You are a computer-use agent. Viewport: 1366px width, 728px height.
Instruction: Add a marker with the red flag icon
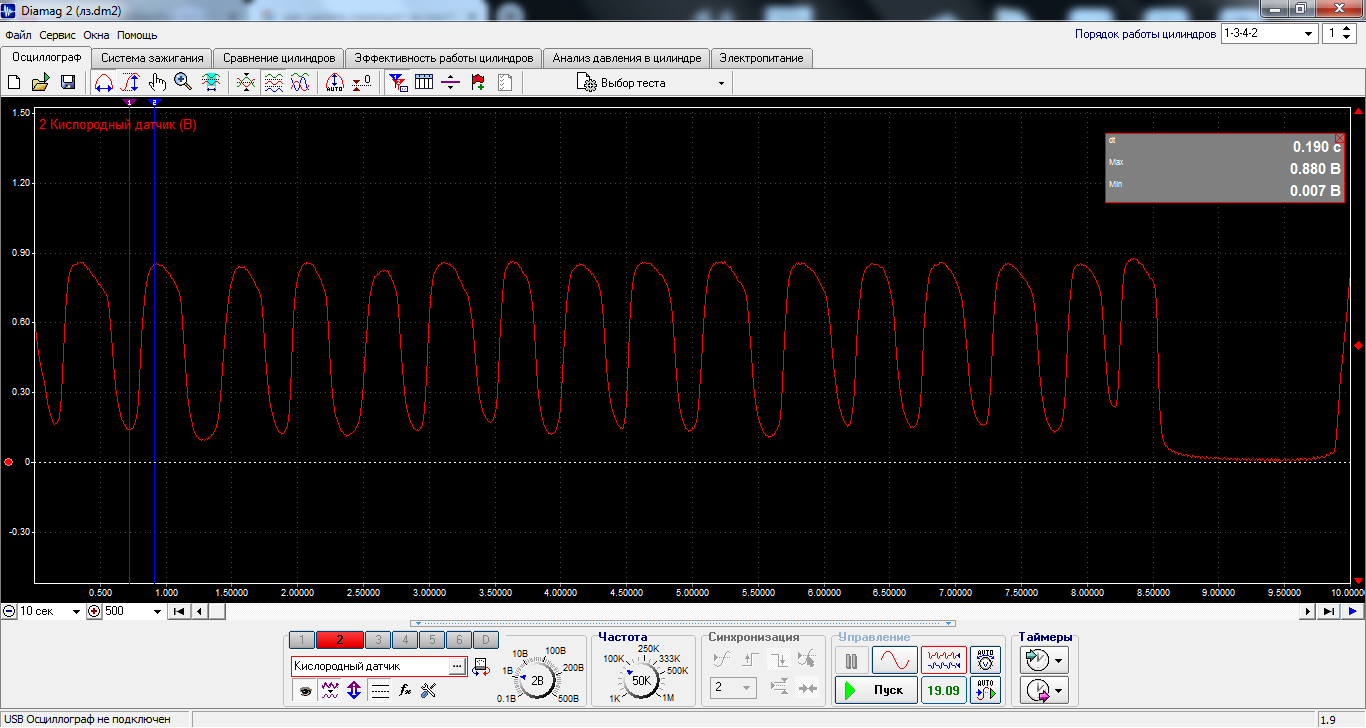478,83
